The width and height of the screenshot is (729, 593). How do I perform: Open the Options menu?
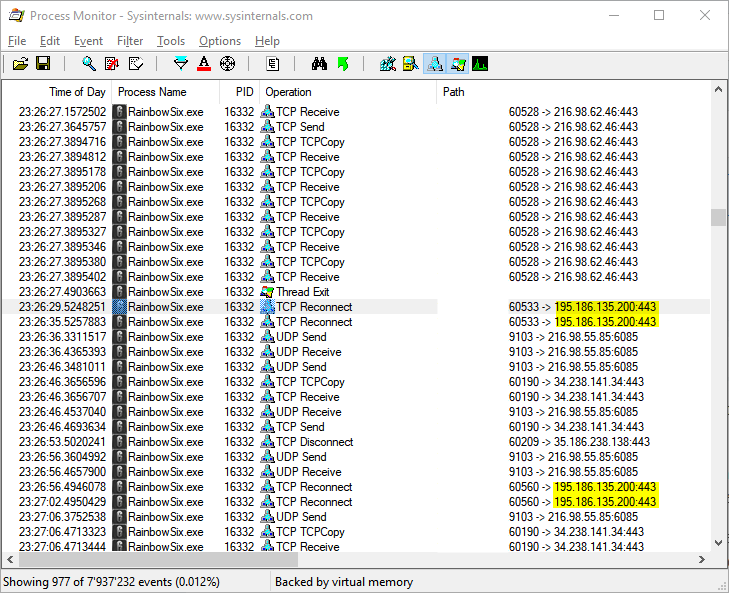tap(220, 41)
